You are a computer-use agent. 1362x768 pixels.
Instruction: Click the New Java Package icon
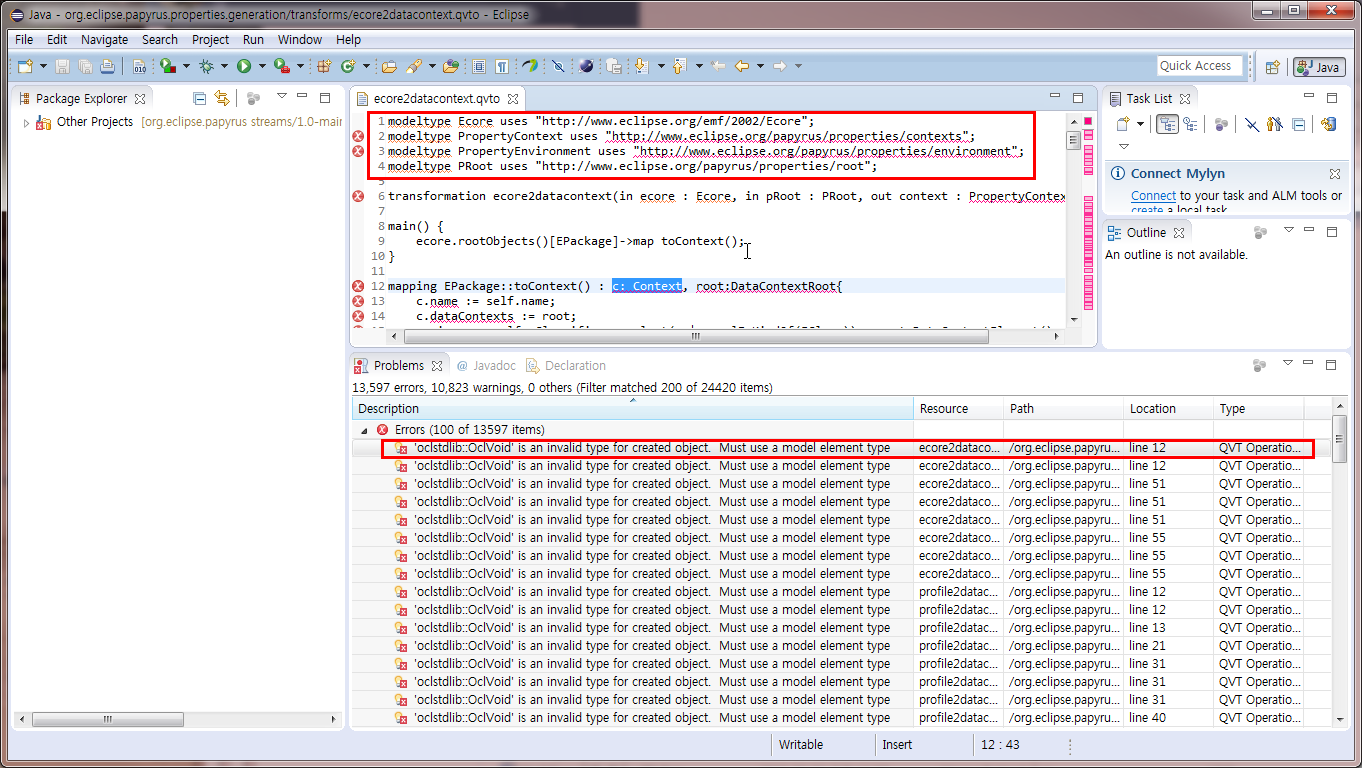click(324, 66)
